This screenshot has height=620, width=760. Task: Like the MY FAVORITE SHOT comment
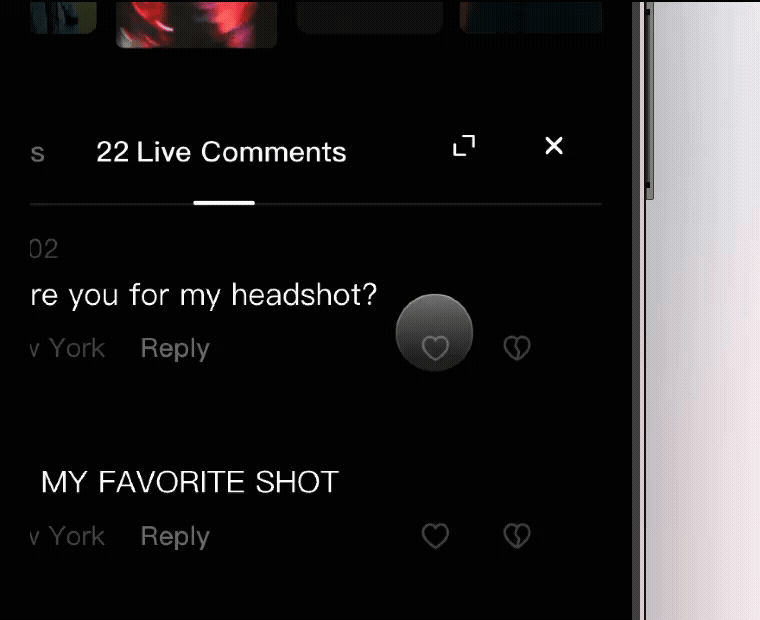[435, 536]
